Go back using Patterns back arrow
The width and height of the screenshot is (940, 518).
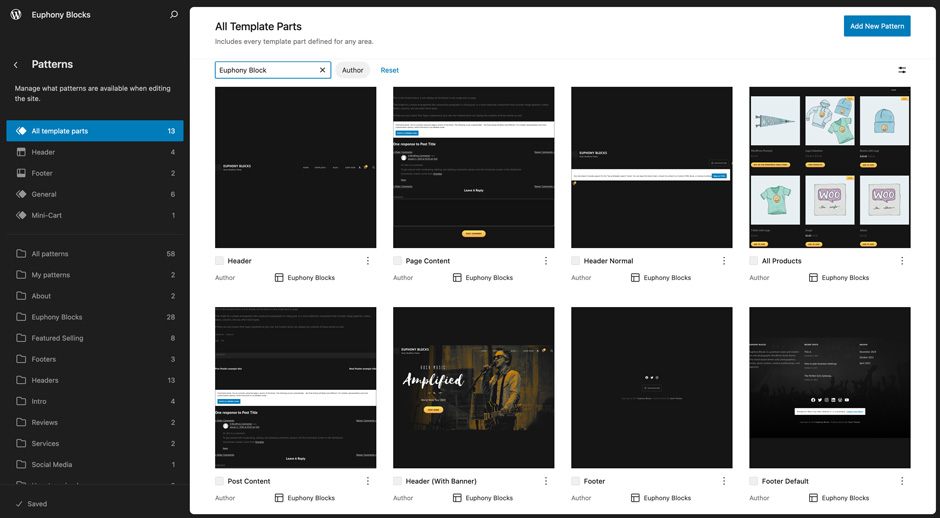[x=16, y=65]
